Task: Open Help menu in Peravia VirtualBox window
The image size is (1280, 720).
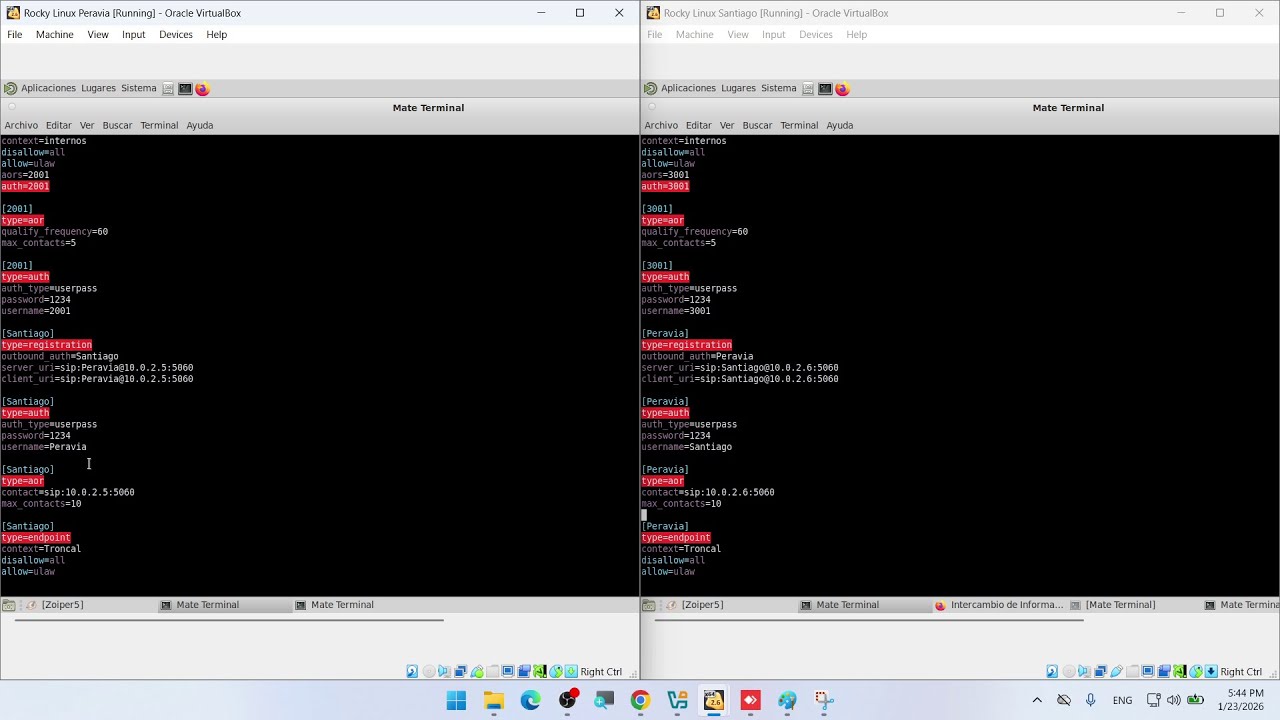Action: [x=216, y=34]
